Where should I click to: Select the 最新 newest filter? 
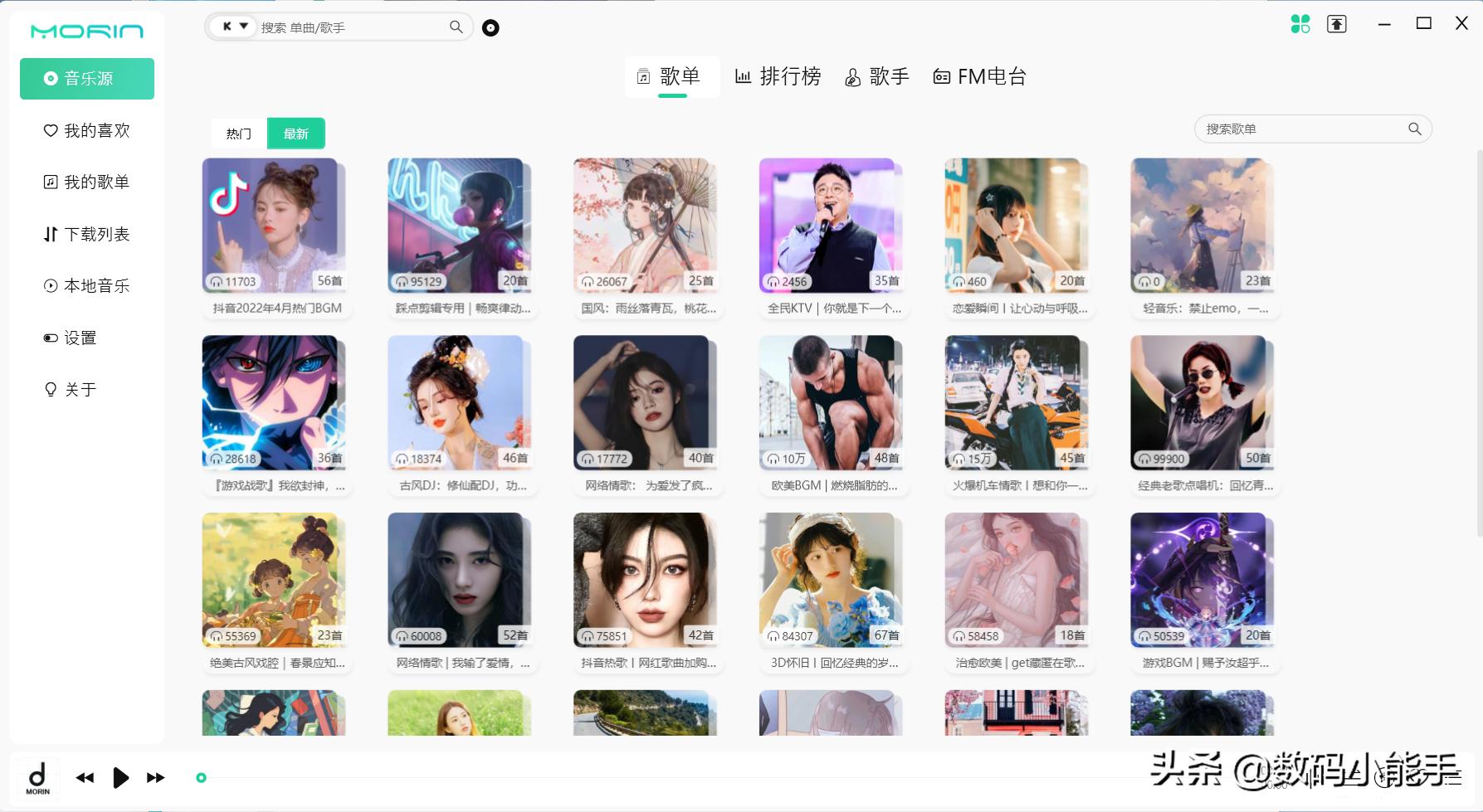[296, 133]
